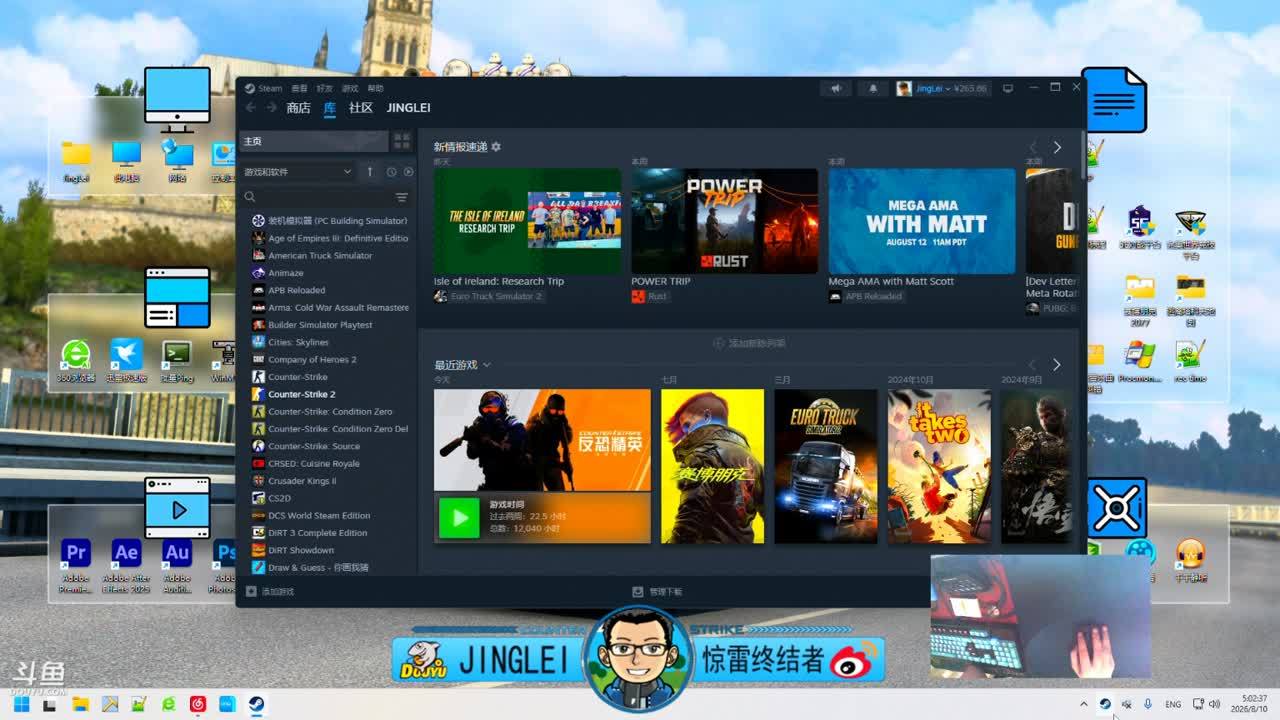Screen dimensions: 1280x720
Task: Open advanced filter options beside library search
Action: (402, 197)
